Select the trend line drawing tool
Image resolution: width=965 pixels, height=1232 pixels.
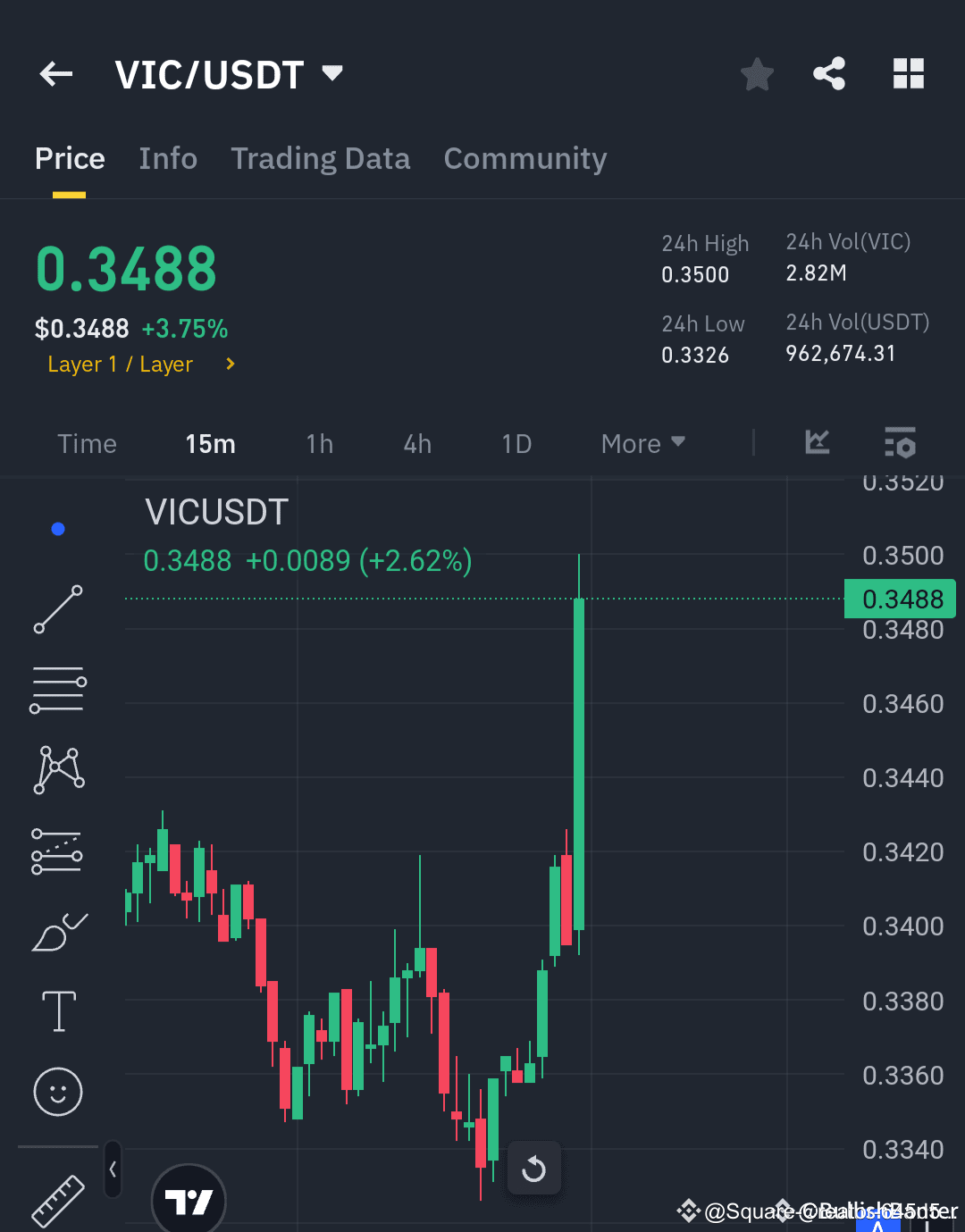click(x=58, y=610)
